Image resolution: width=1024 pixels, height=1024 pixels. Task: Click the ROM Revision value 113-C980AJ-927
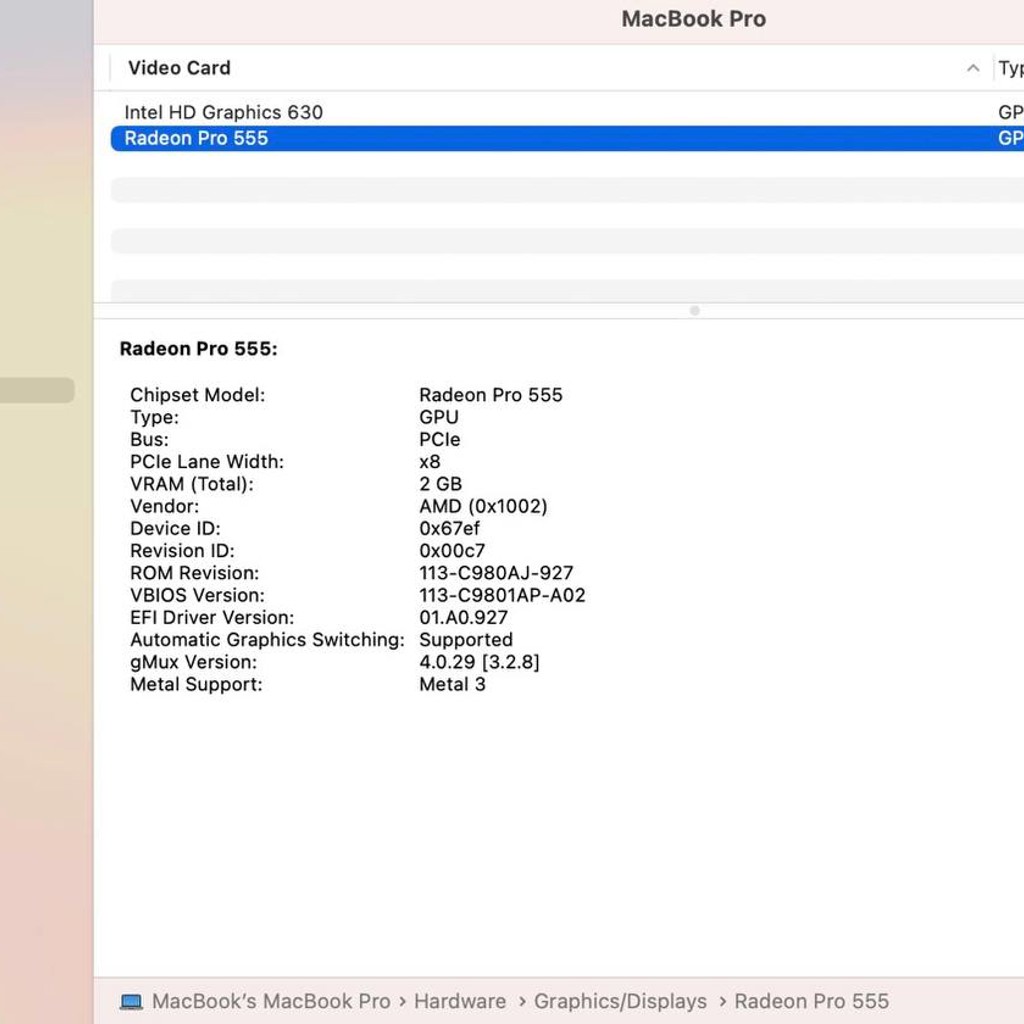[x=496, y=573]
